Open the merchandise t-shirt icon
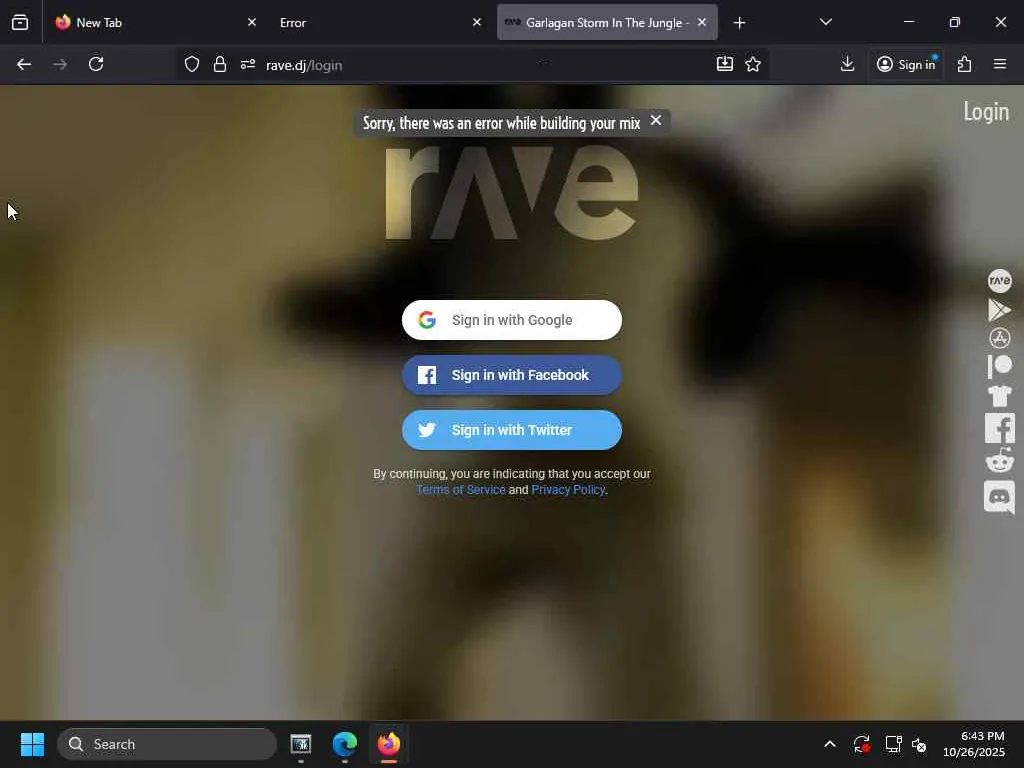The height and width of the screenshot is (768, 1024). [x=999, y=396]
